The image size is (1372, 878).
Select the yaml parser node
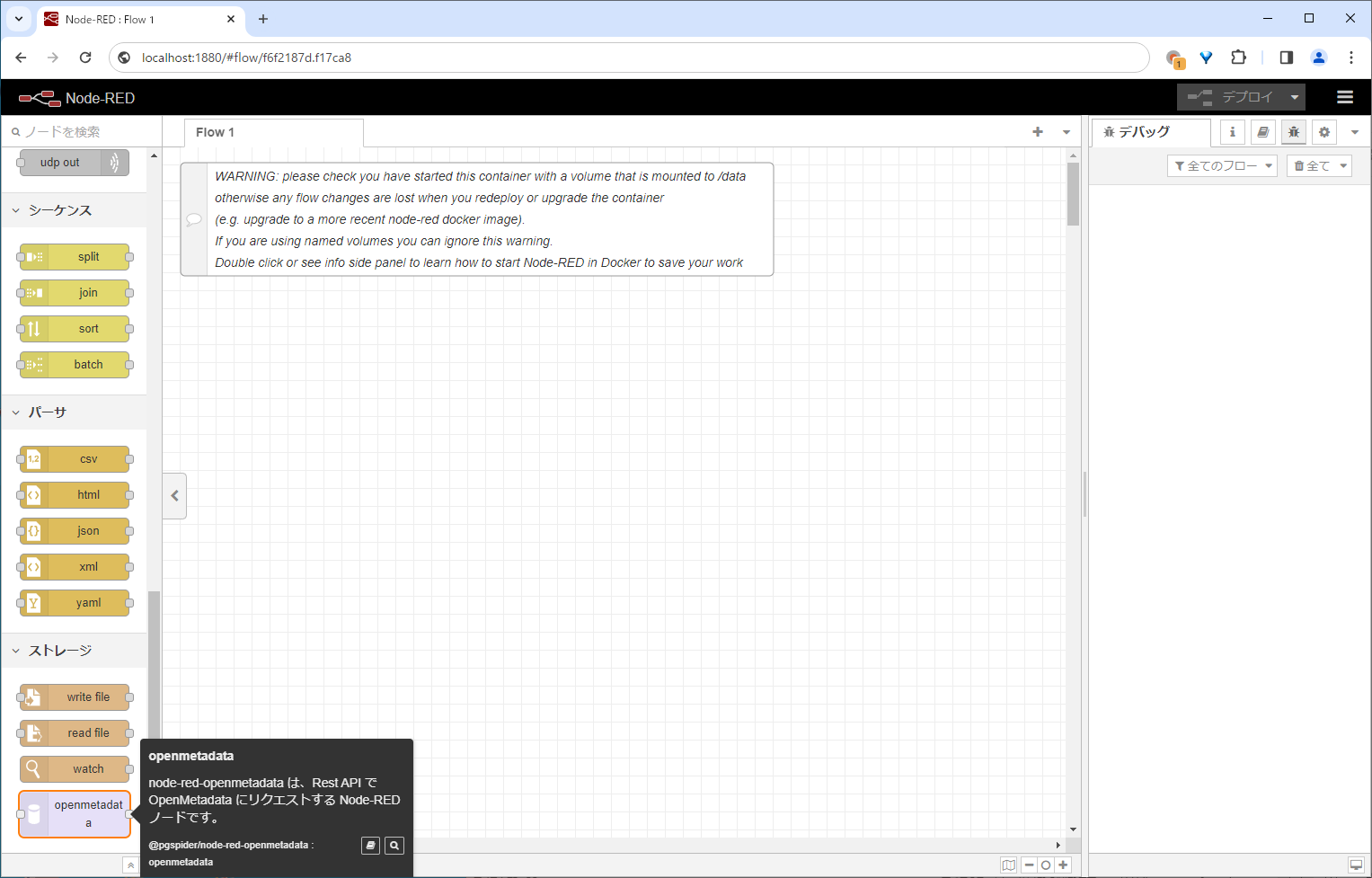pos(75,603)
